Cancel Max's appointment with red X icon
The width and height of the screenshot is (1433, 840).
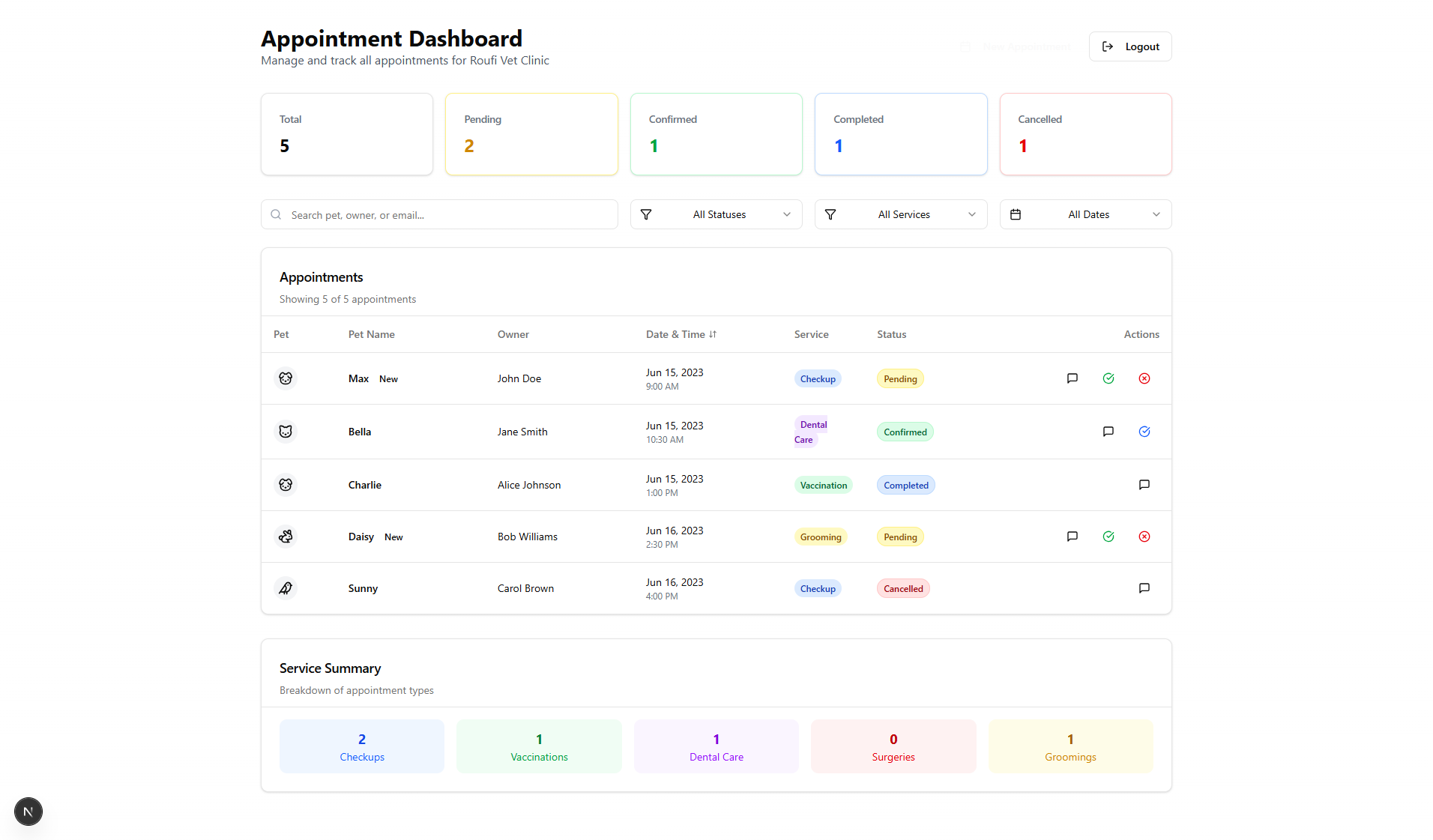1144,378
